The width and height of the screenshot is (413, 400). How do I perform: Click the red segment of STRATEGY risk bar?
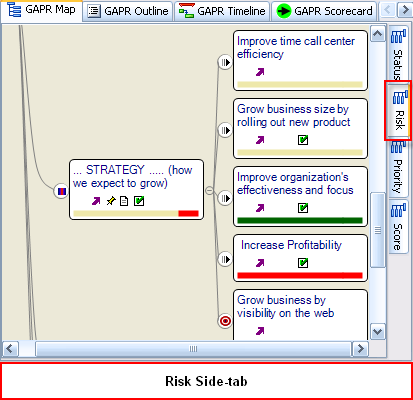pos(188,213)
